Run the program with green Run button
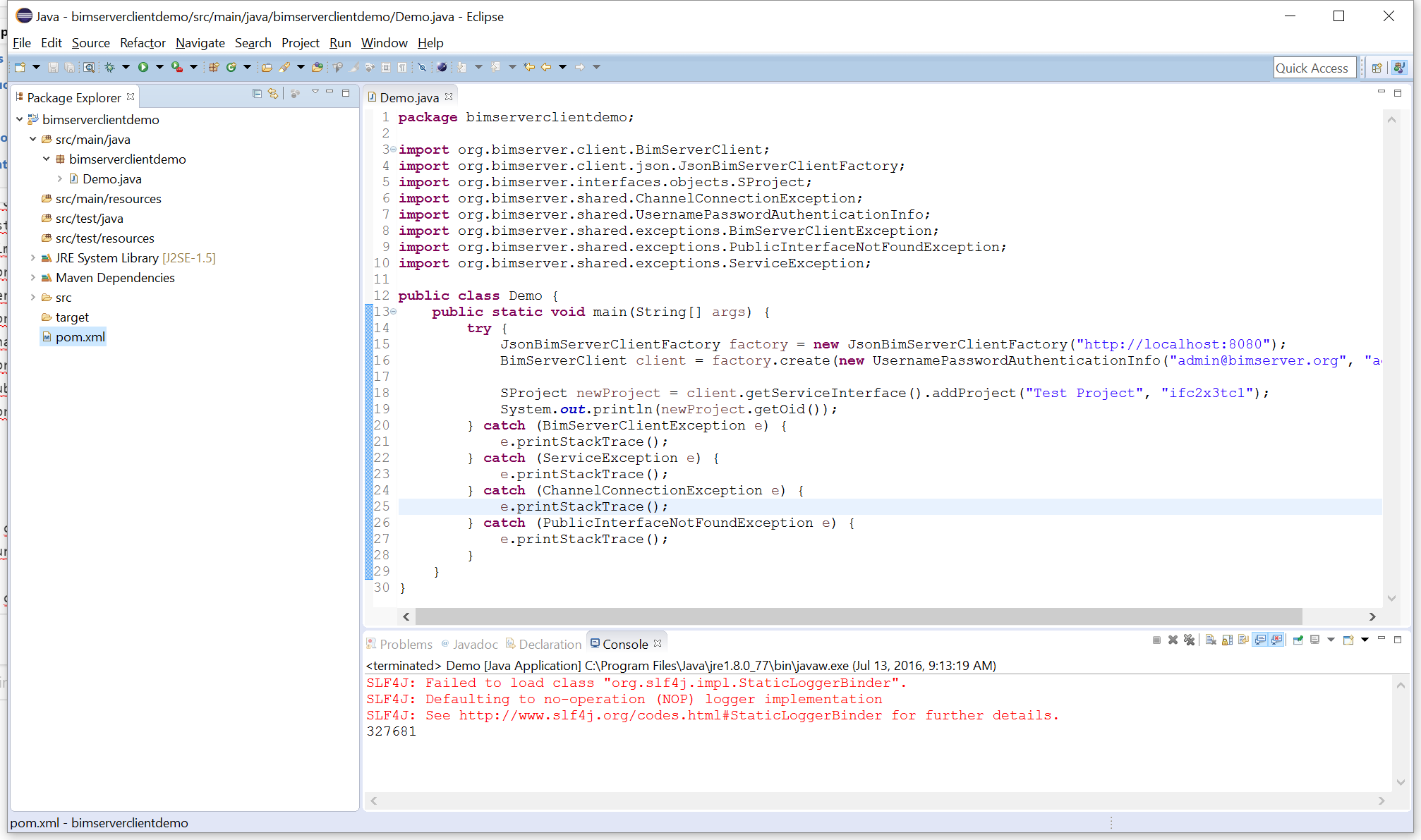This screenshot has height=840, width=1421. tap(143, 67)
